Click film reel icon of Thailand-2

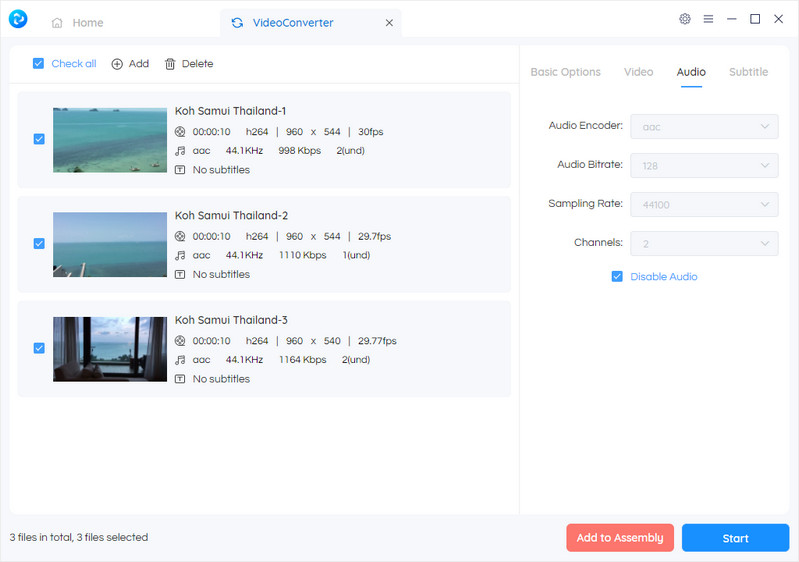pyautogui.click(x=180, y=236)
